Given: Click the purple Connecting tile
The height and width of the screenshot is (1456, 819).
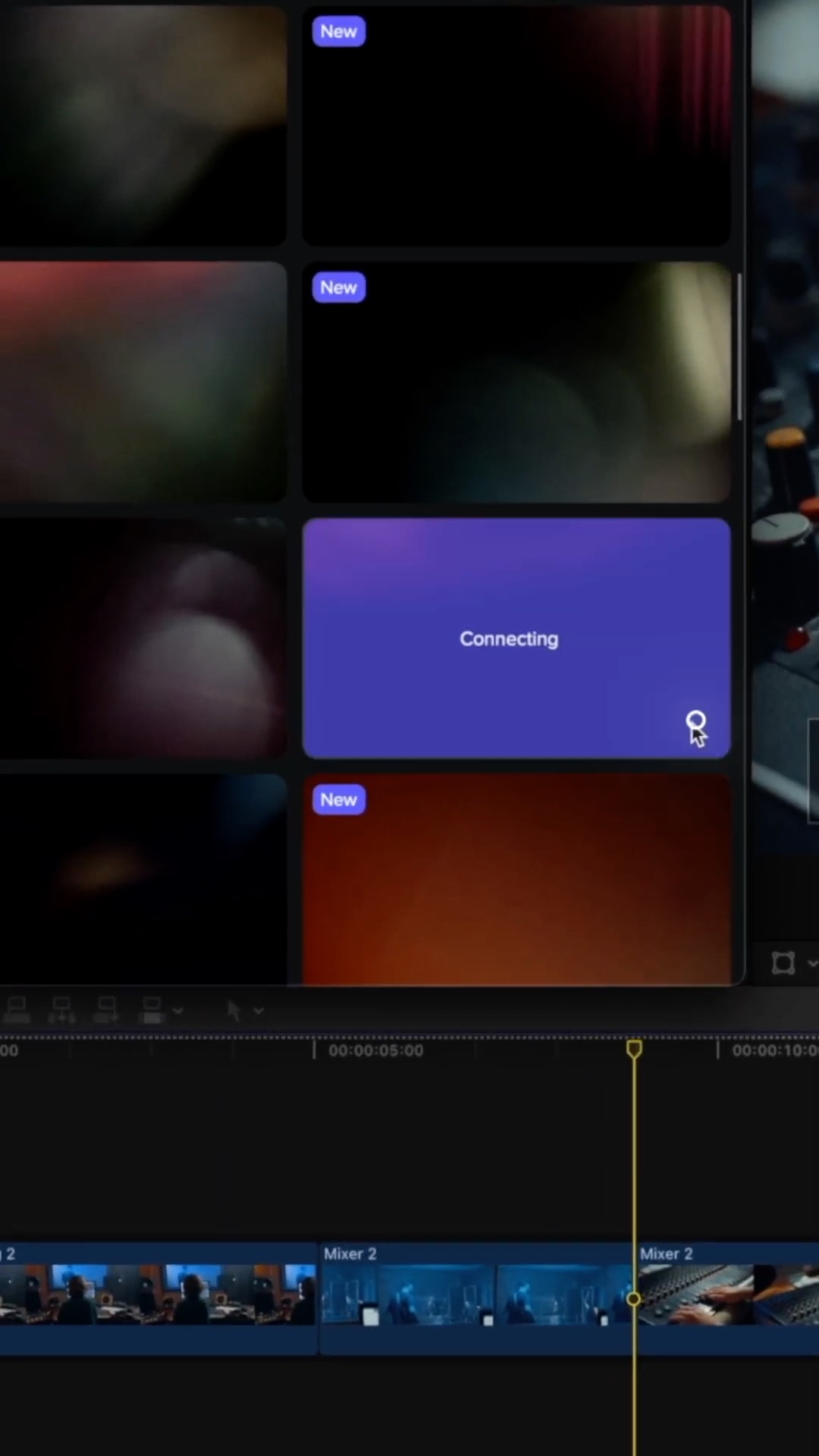Looking at the screenshot, I should 516,638.
